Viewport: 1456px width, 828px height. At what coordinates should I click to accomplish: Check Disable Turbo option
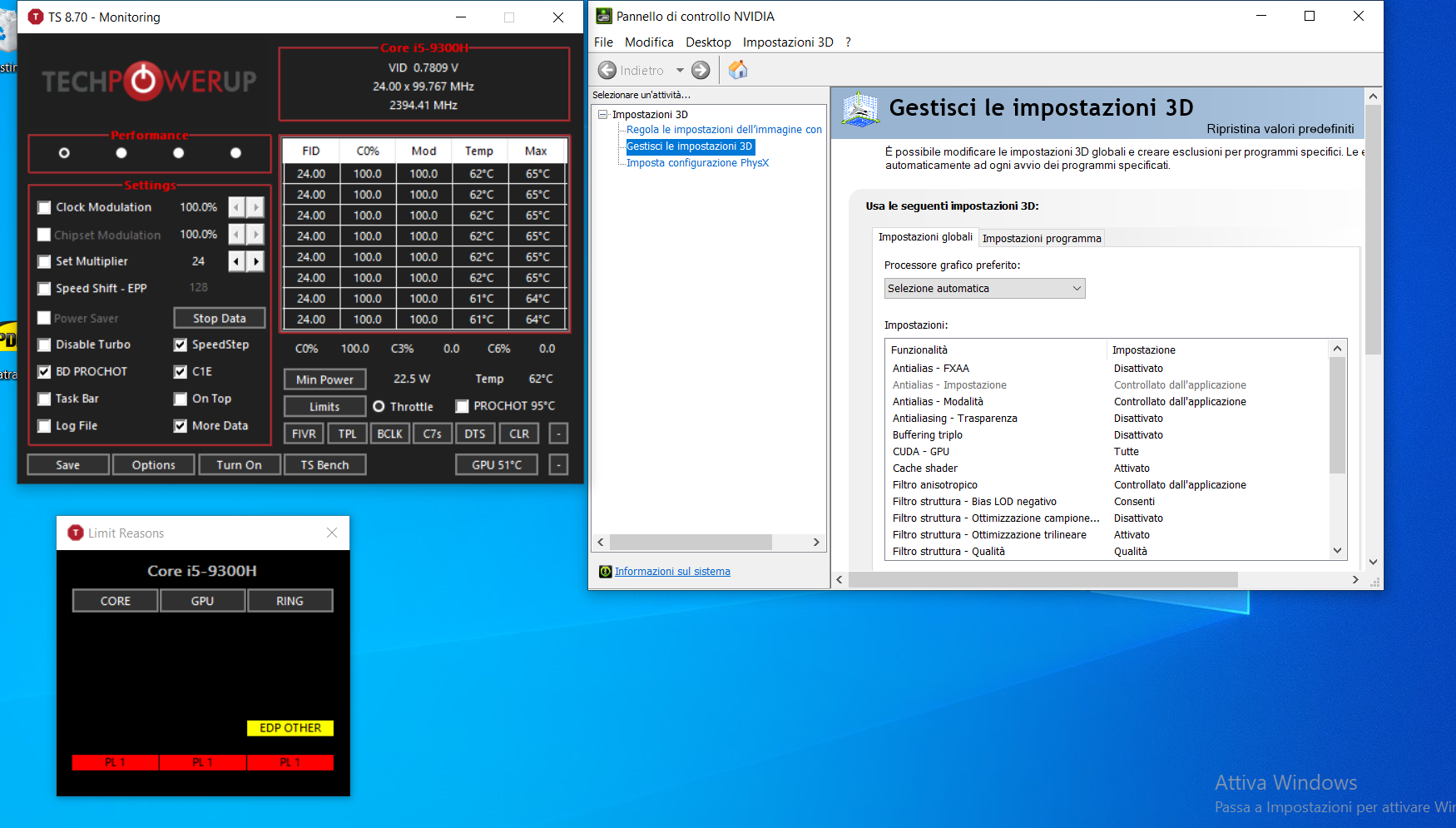point(44,345)
